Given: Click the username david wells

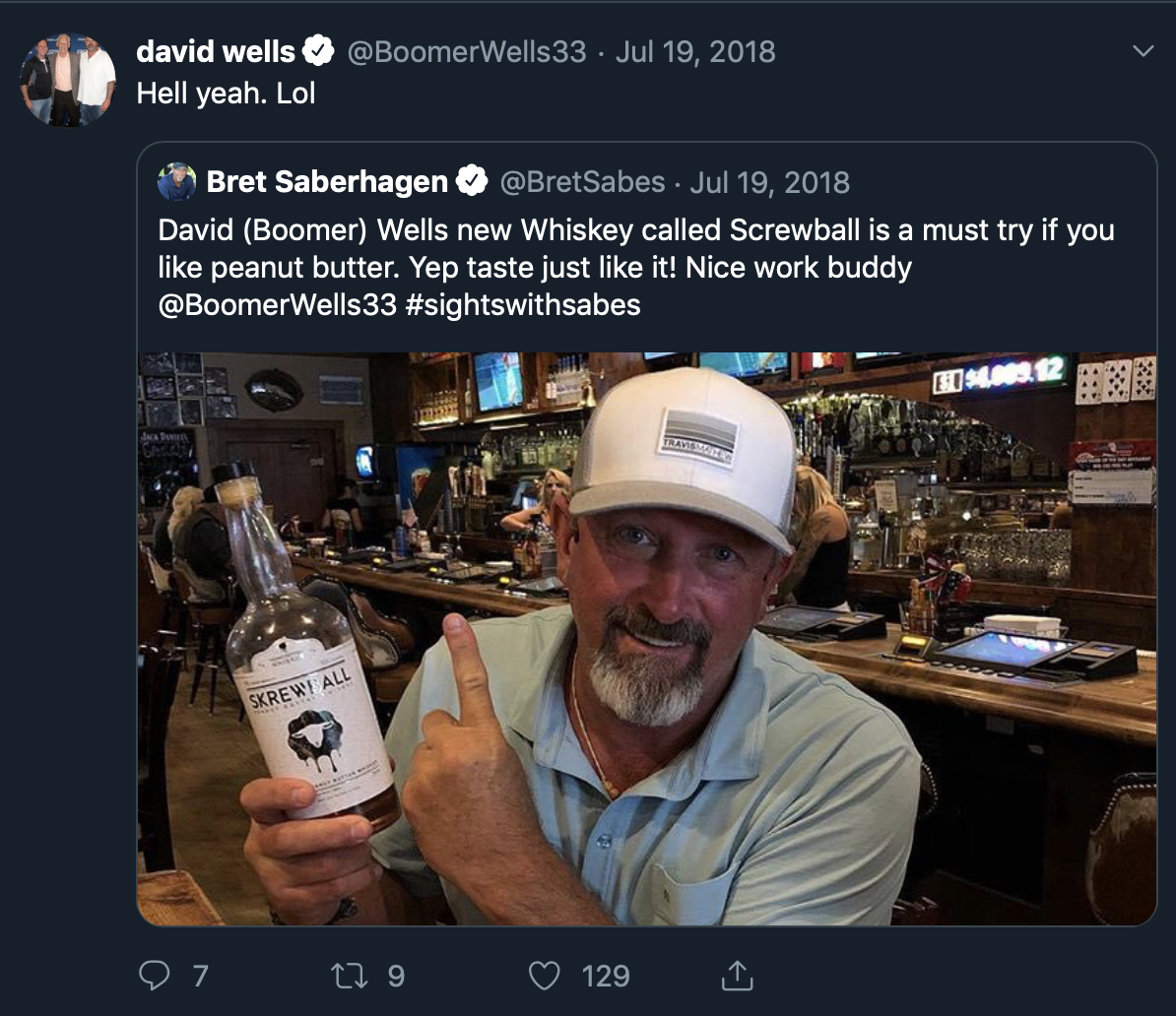Looking at the screenshot, I should pyautogui.click(x=216, y=50).
